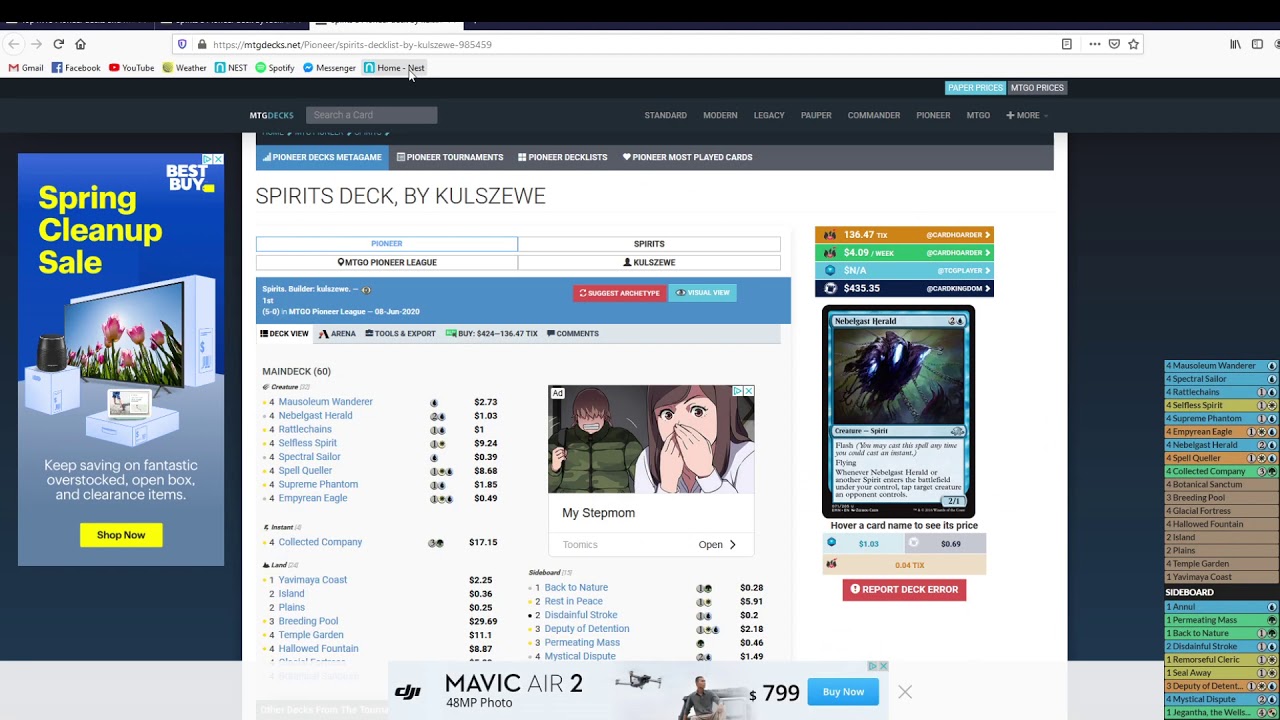Click Report Deck Error button
Image resolution: width=1280 pixels, height=720 pixels.
coord(904,590)
